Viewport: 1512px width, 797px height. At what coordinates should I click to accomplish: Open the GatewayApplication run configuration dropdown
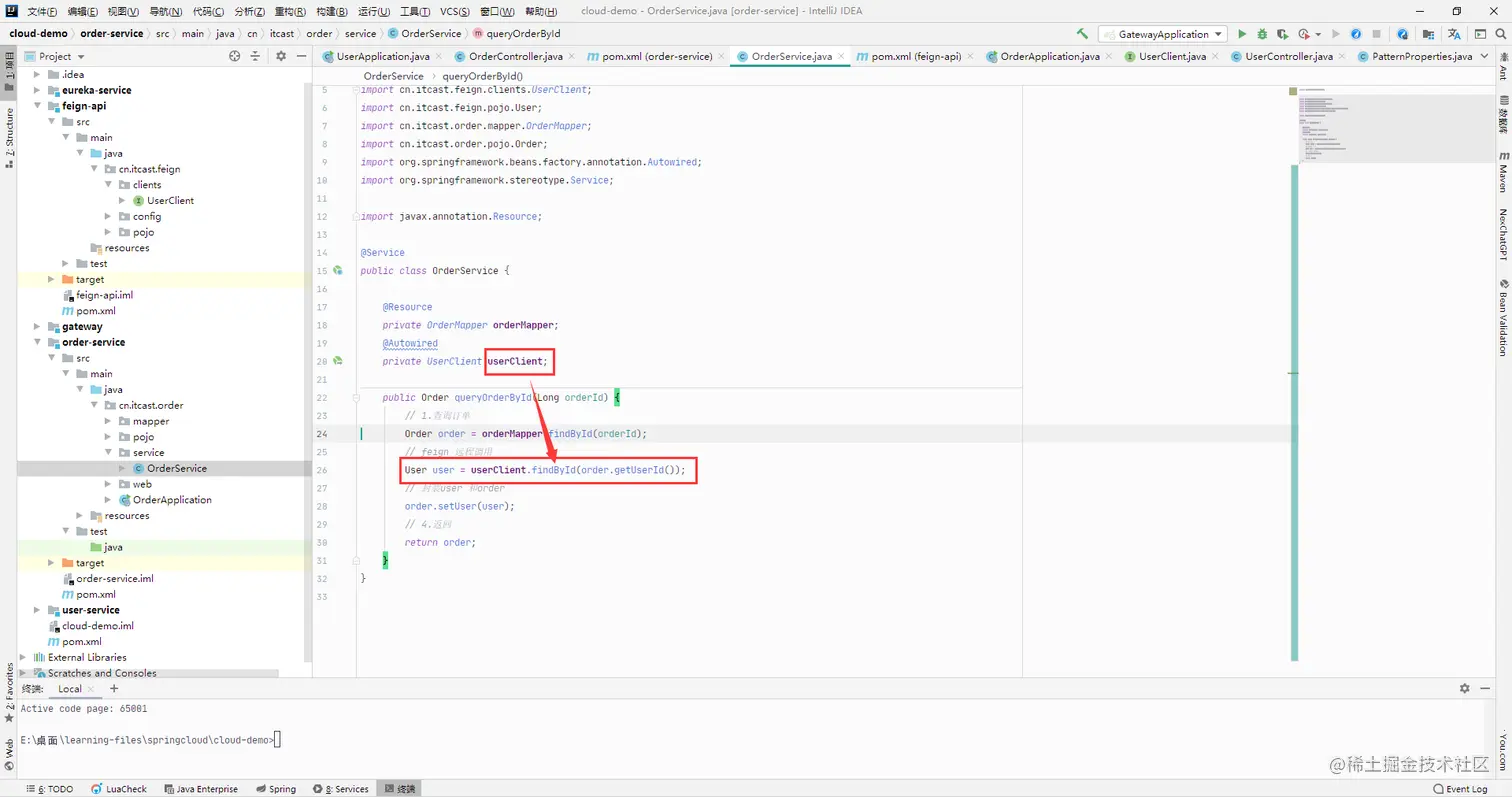coord(1163,34)
